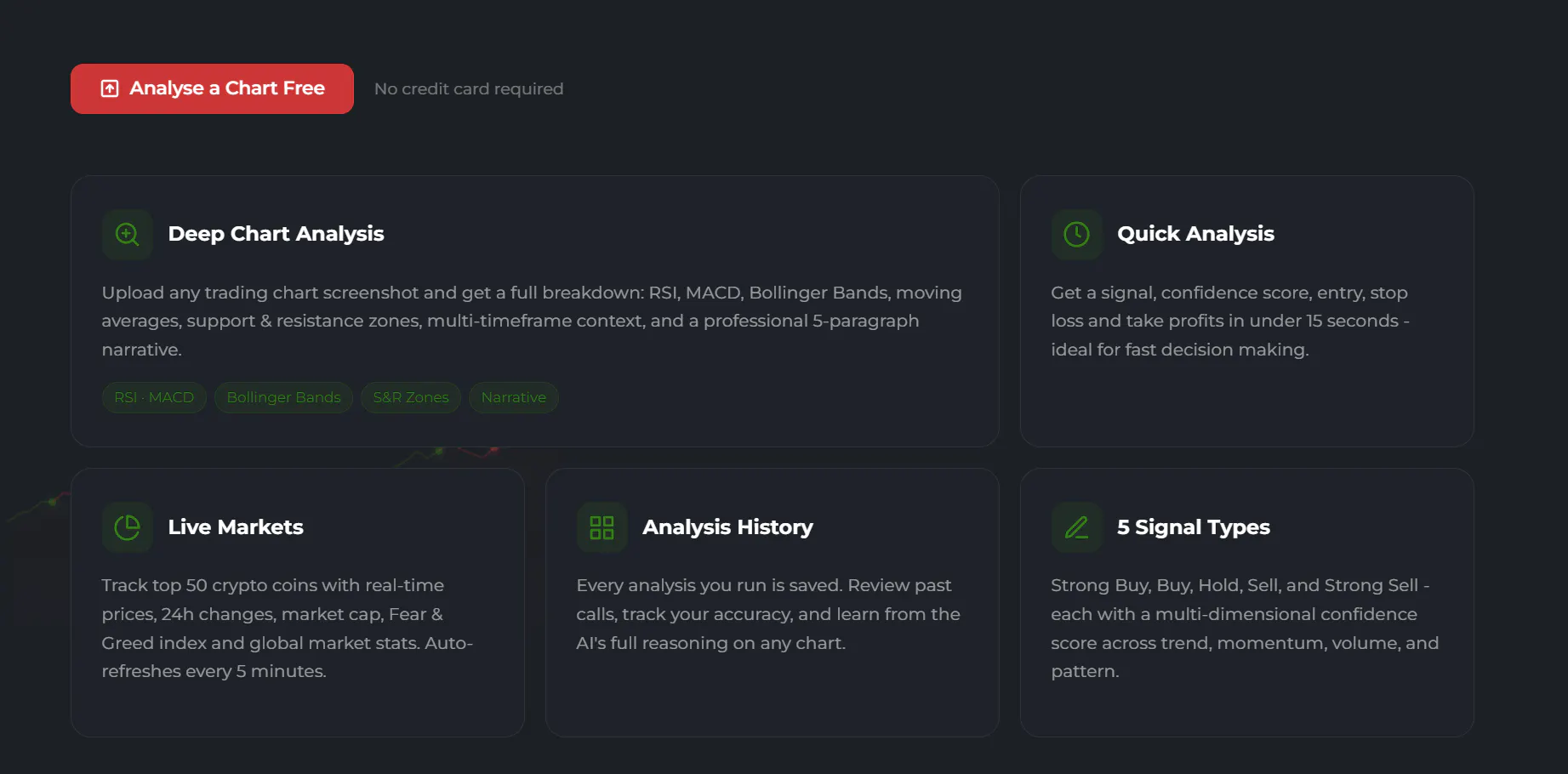
Task: Click the clock icon beside Quick Analysis
Action: [1076, 234]
